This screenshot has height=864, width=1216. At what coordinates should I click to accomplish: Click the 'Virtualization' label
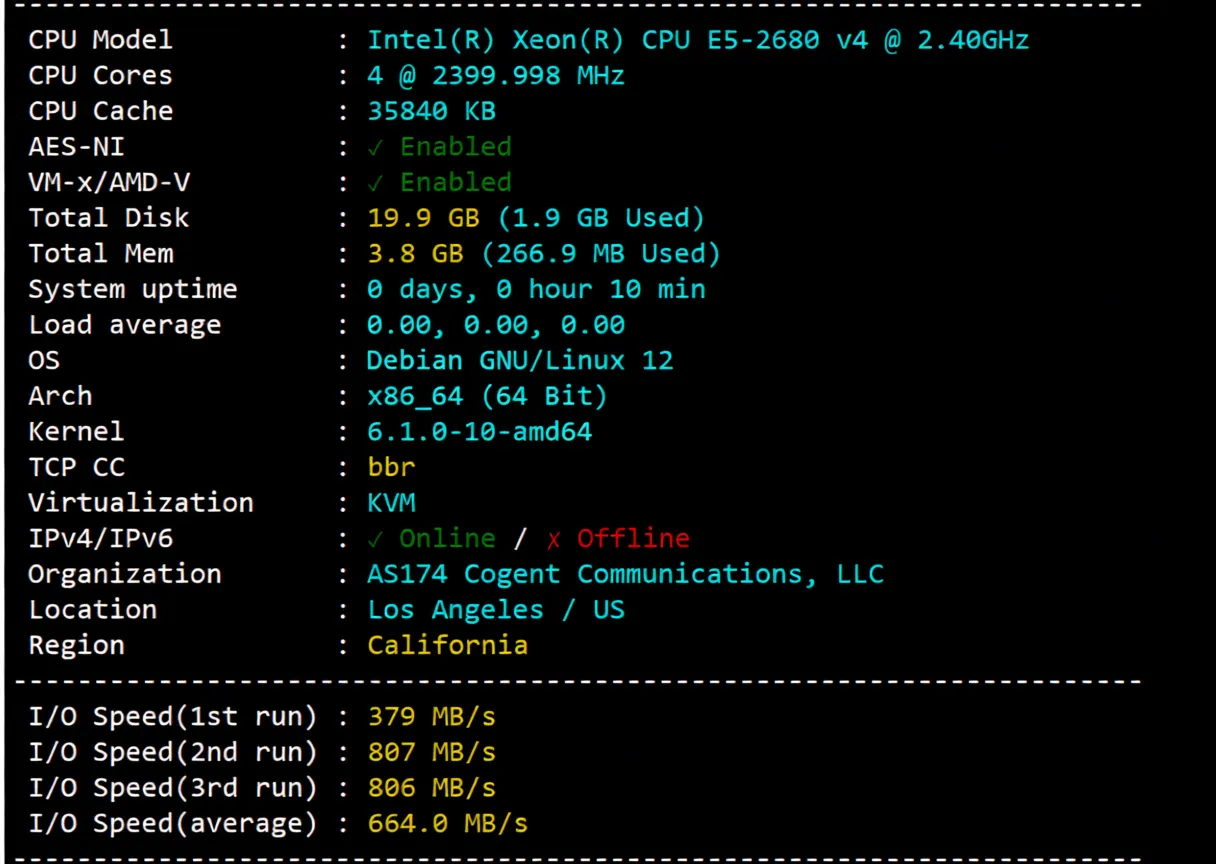(x=141, y=503)
